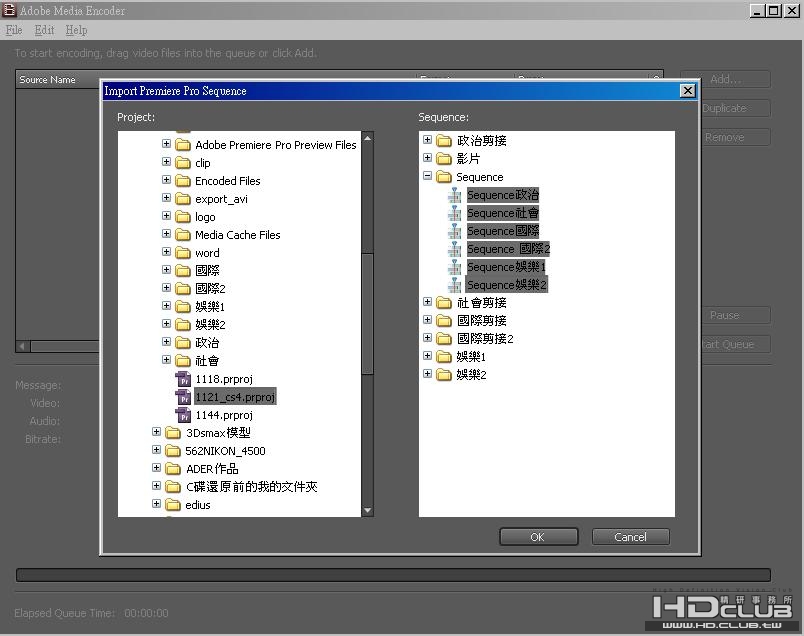The width and height of the screenshot is (804, 636).
Task: Click the Media Cache Files folder icon
Action: coord(183,234)
